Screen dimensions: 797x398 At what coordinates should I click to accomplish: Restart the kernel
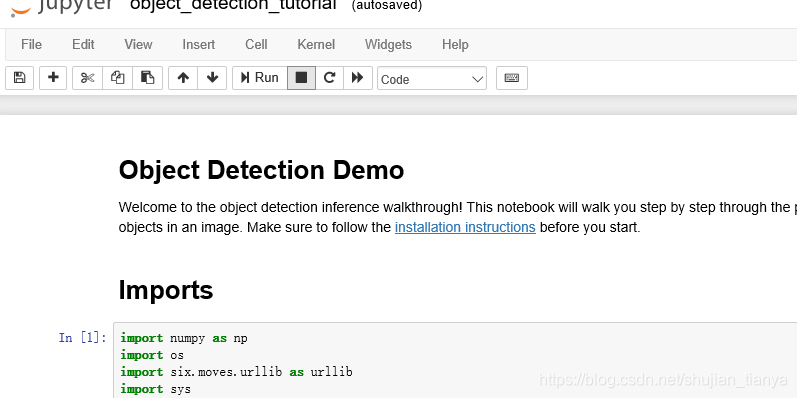coord(329,78)
